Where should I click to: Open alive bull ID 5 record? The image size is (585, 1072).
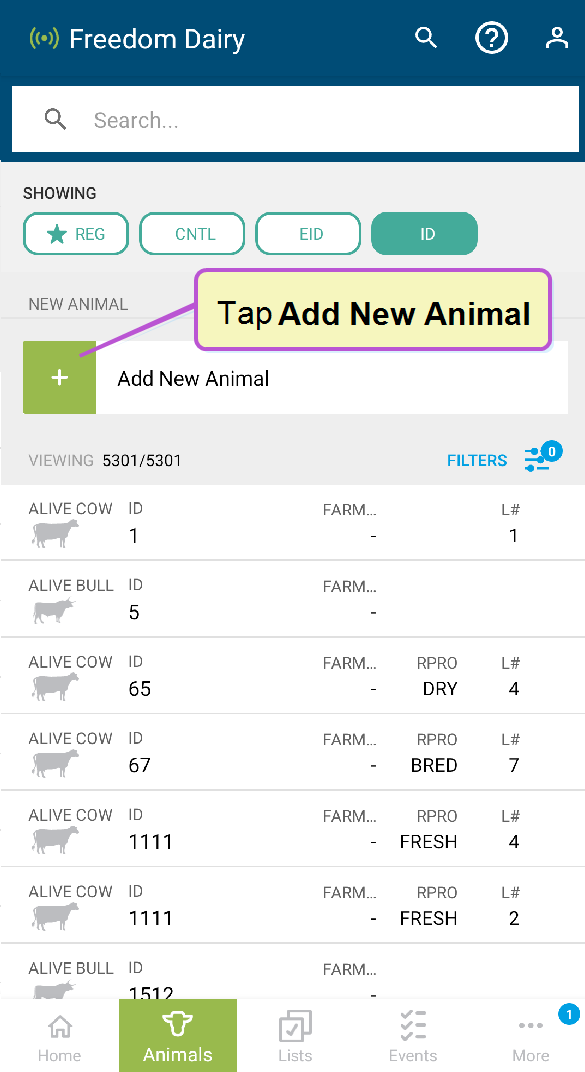coord(292,599)
